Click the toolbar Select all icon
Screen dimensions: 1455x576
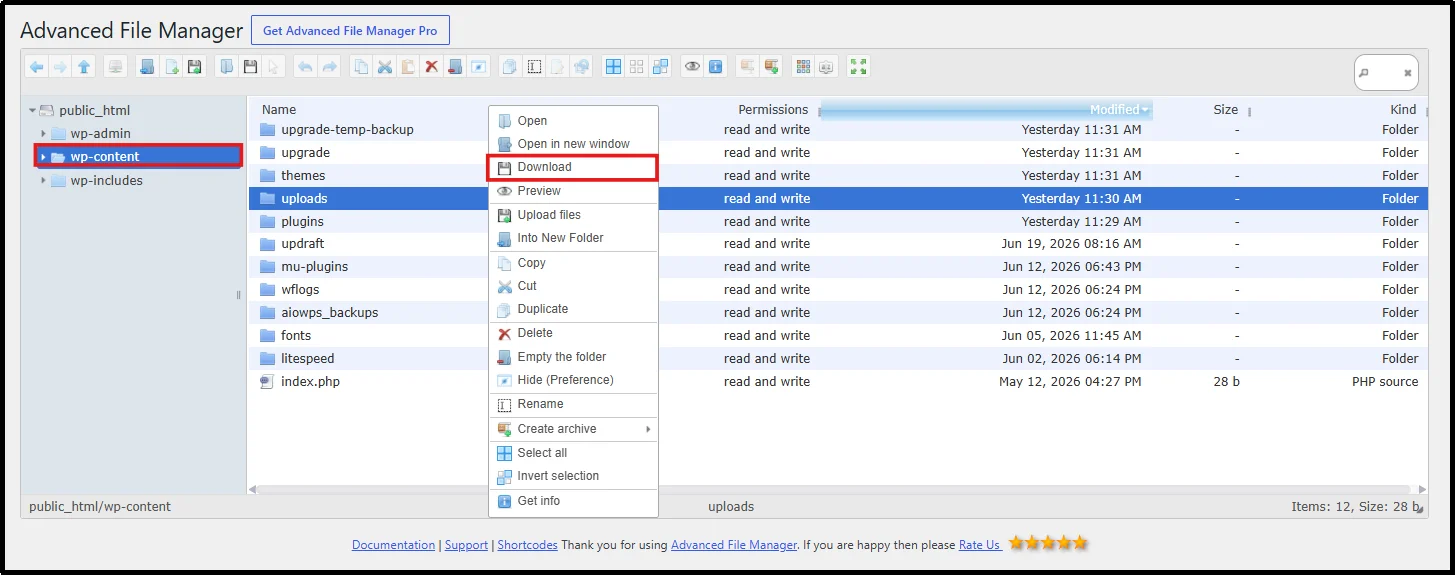tap(613, 67)
